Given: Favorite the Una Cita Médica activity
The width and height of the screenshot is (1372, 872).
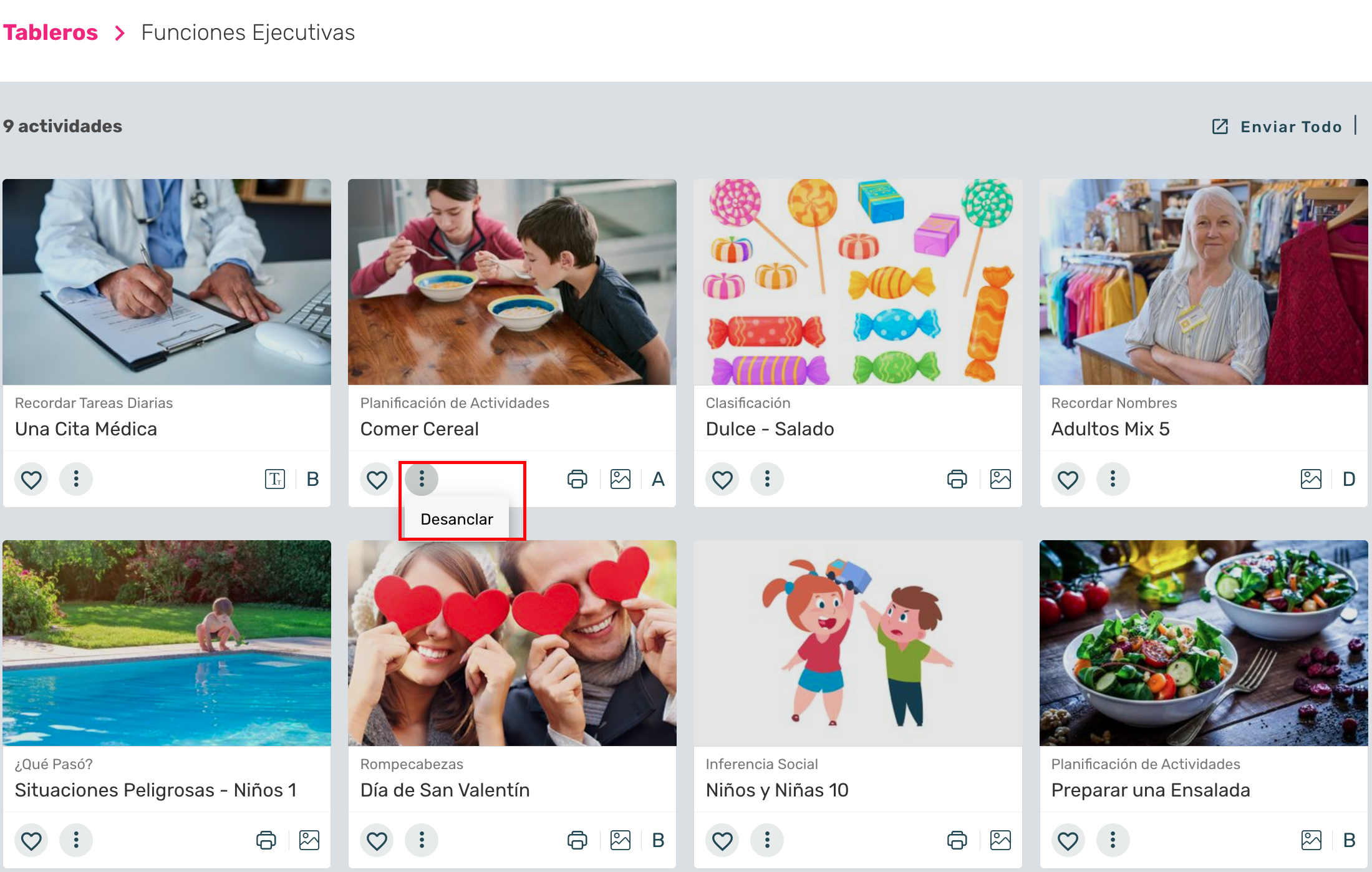Looking at the screenshot, I should 31,479.
